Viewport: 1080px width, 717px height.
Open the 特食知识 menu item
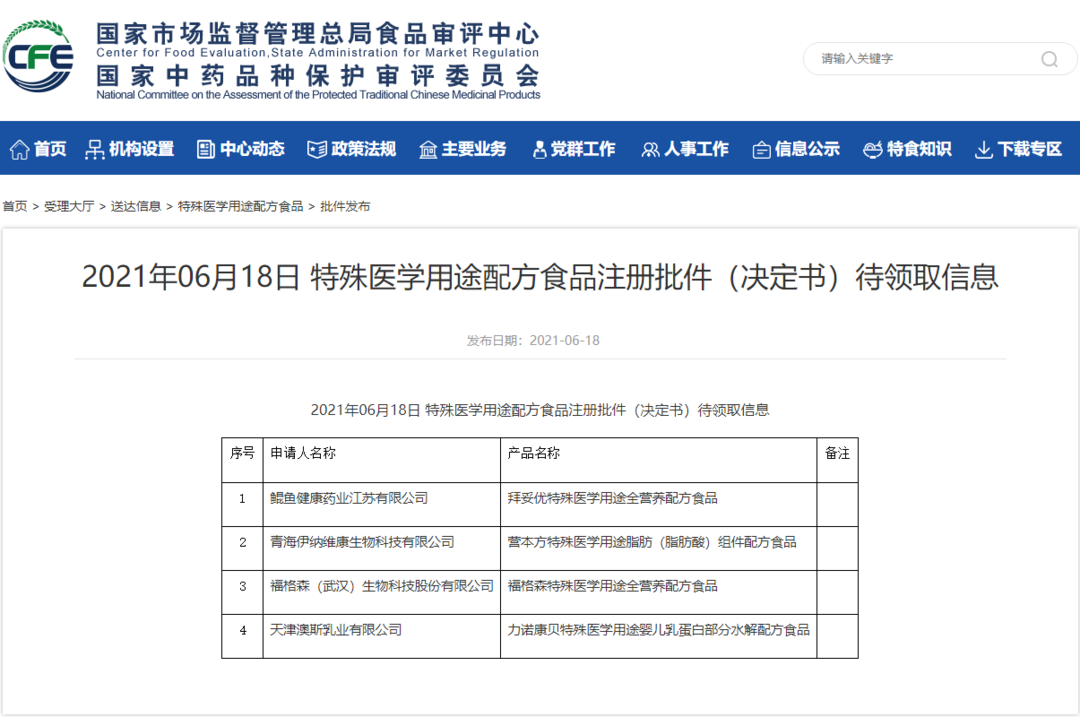[x=920, y=149]
